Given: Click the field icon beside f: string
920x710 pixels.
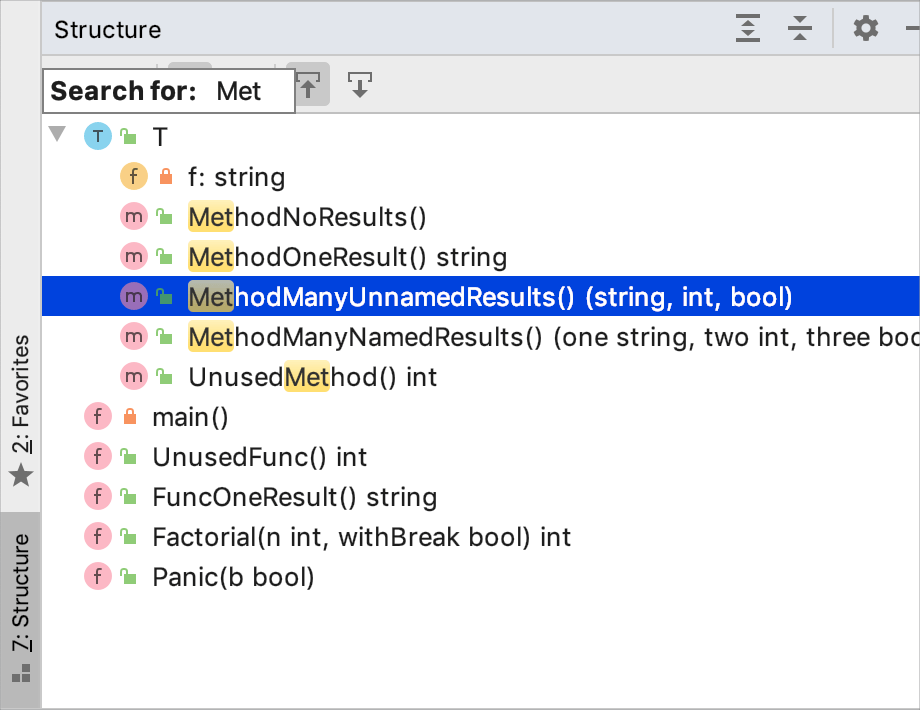Looking at the screenshot, I should (133, 176).
